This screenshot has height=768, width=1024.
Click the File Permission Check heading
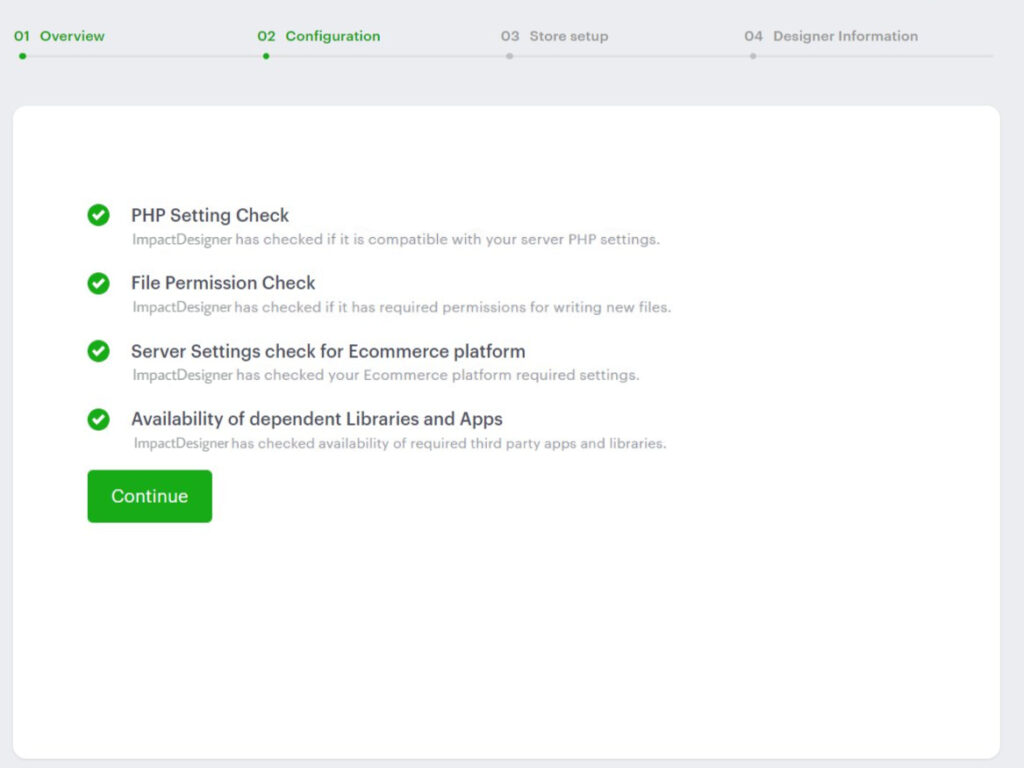click(223, 283)
